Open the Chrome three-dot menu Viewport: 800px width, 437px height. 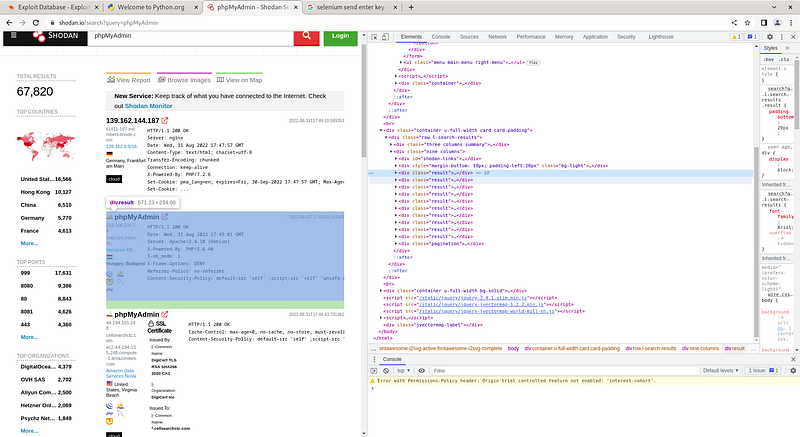tap(791, 22)
